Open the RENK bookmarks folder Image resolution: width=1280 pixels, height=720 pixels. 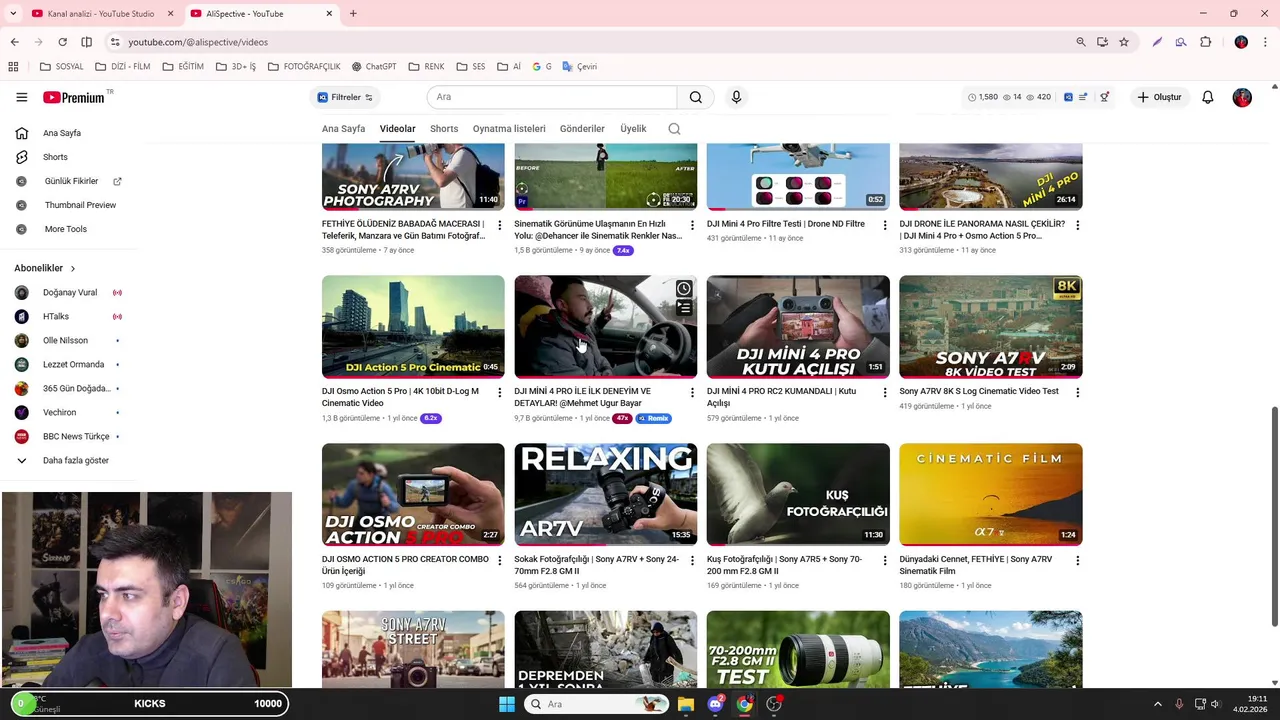[x=426, y=67]
